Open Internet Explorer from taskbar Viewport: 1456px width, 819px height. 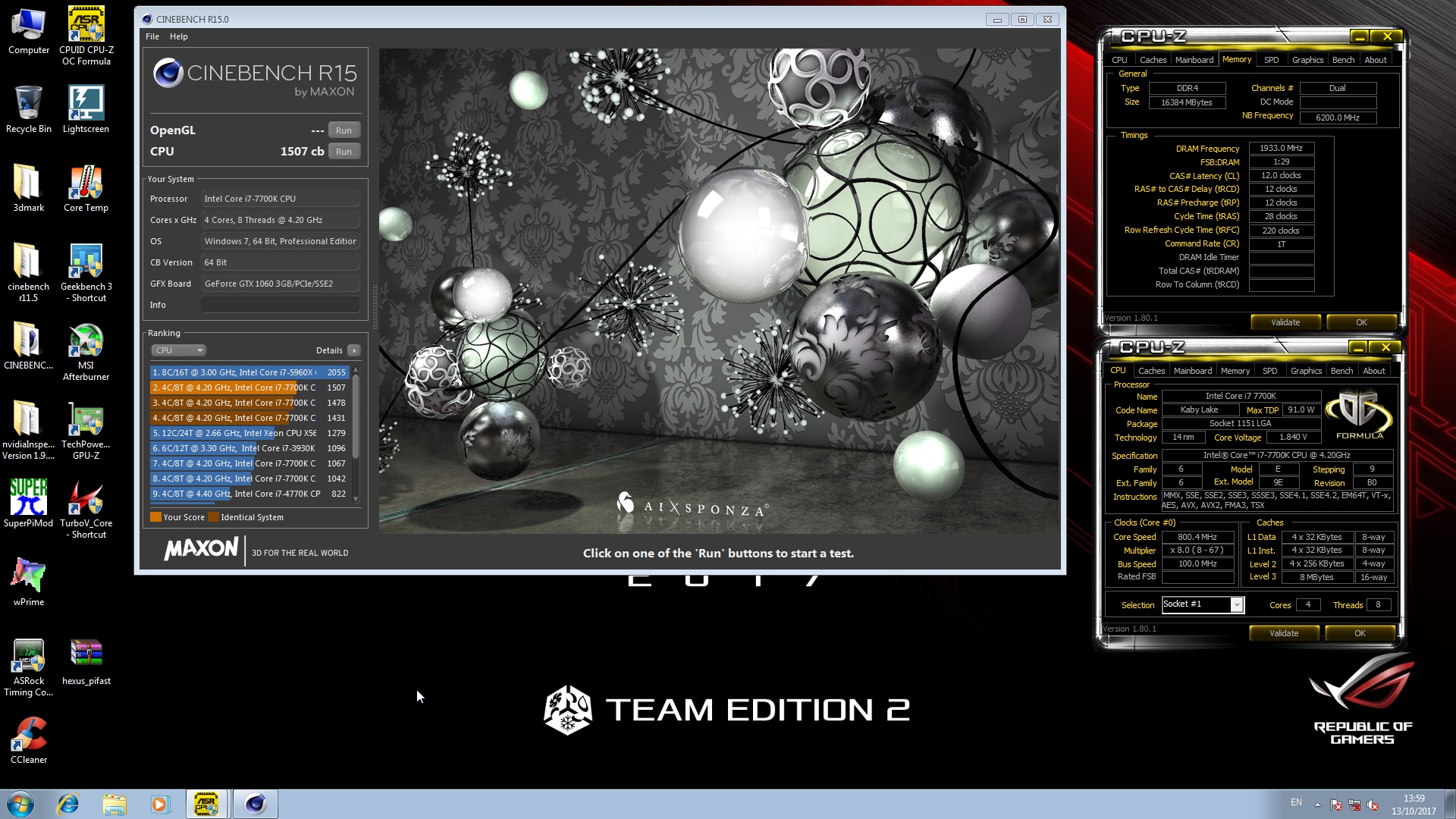click(x=68, y=804)
